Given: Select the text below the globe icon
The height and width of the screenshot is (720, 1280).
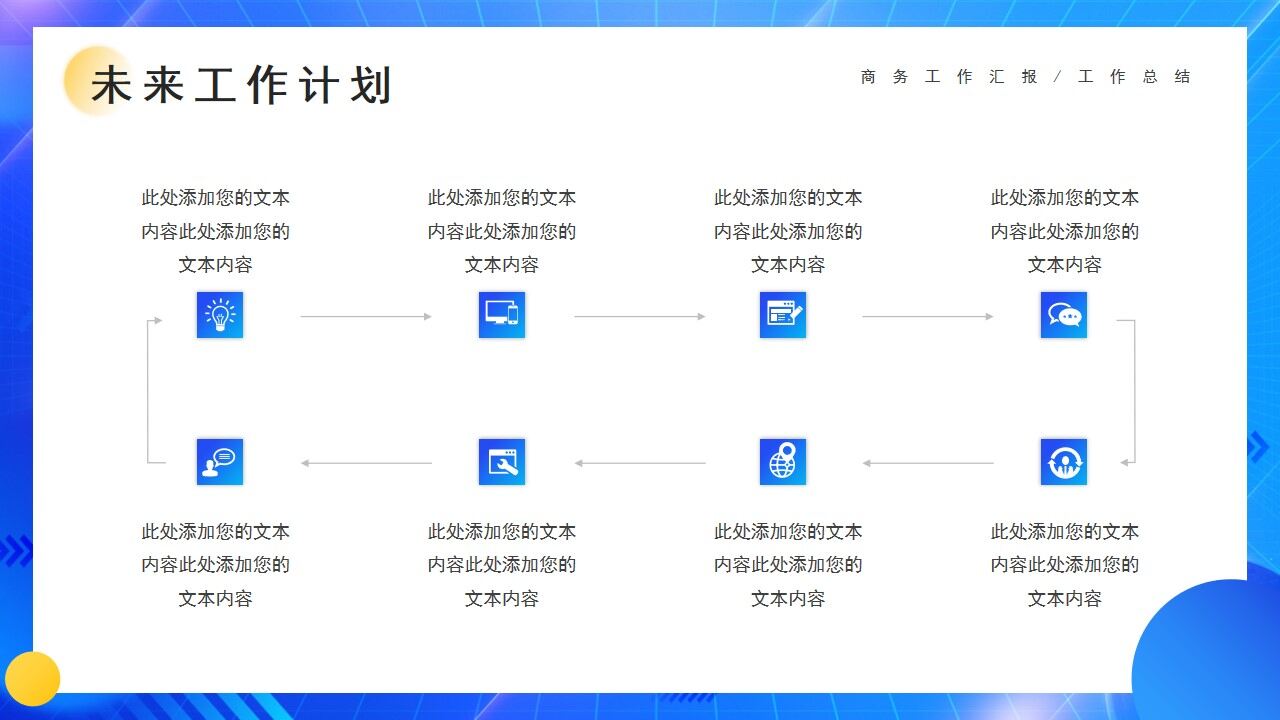Looking at the screenshot, I should click(788, 565).
